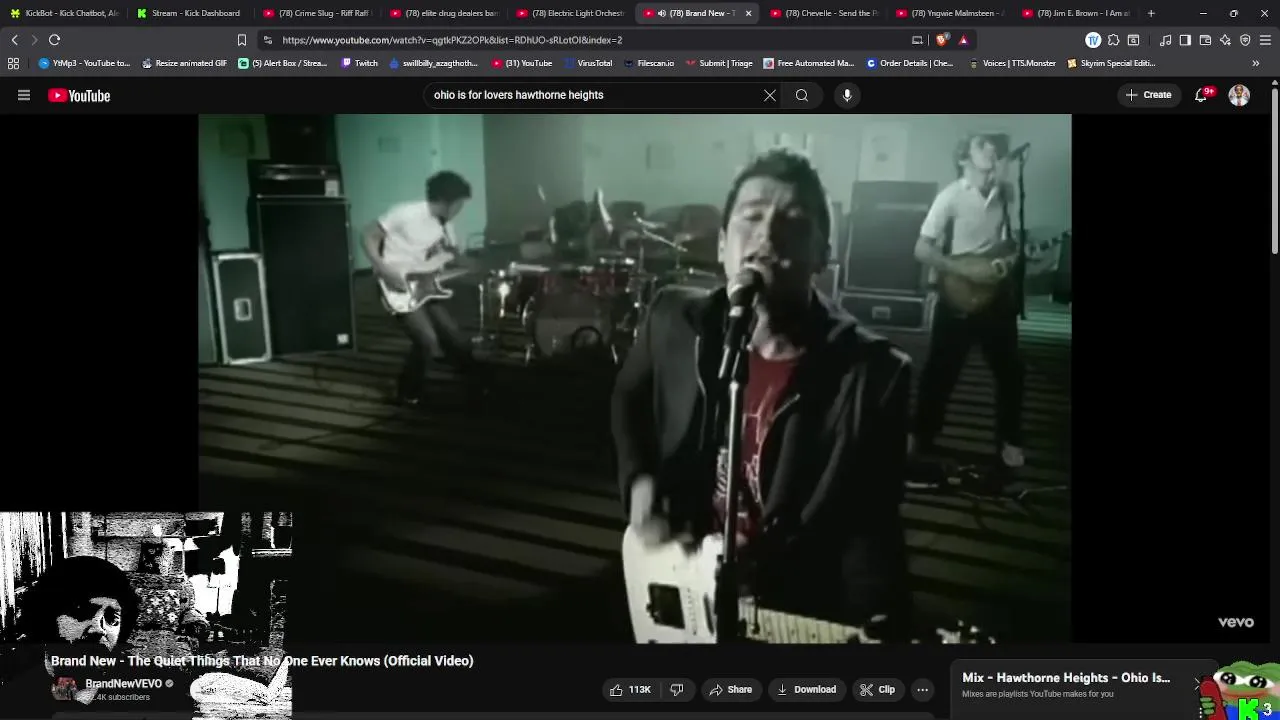Open VirusTotal bookmark
Viewport: 1280px width, 720px height.
pyautogui.click(x=588, y=63)
